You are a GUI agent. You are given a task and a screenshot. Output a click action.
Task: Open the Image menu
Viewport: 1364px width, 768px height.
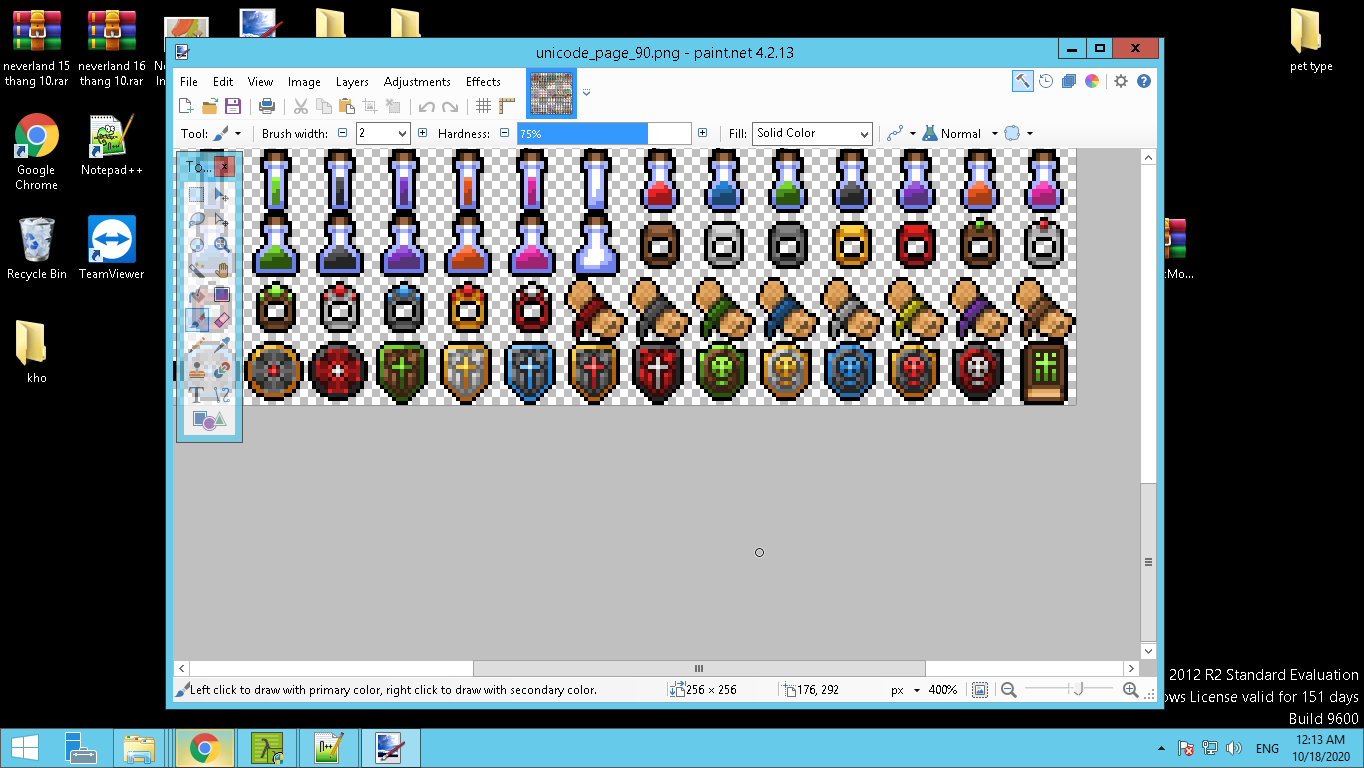(304, 82)
